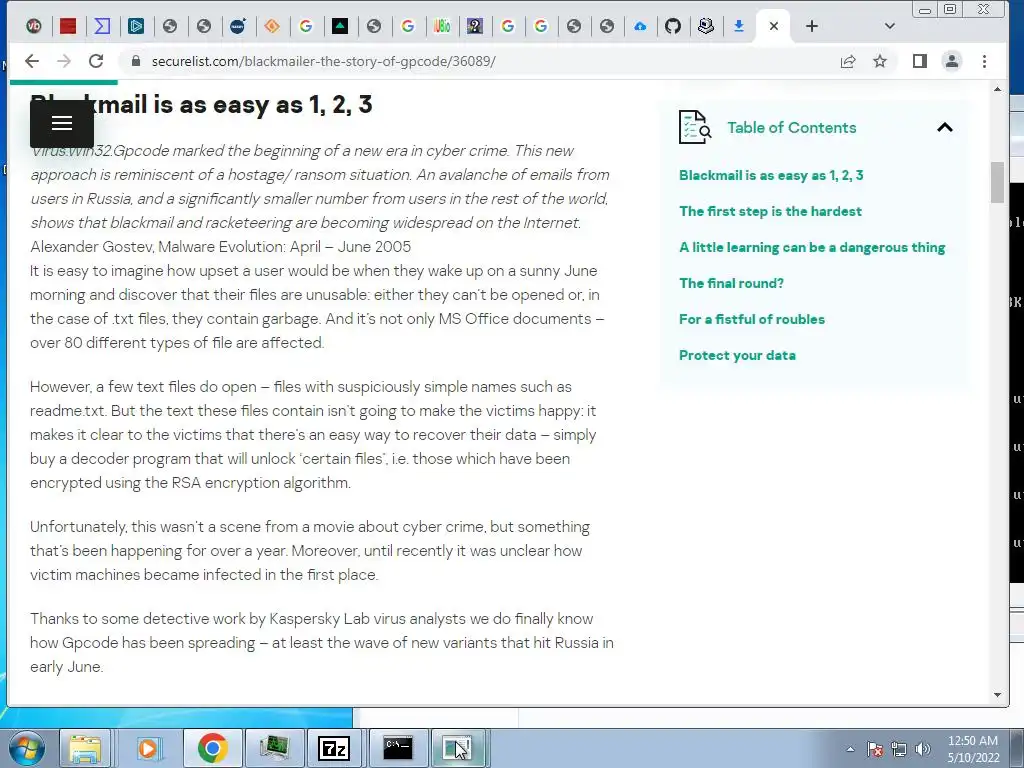Jump to 'Protect your data' section
1024x768 pixels.
737,355
